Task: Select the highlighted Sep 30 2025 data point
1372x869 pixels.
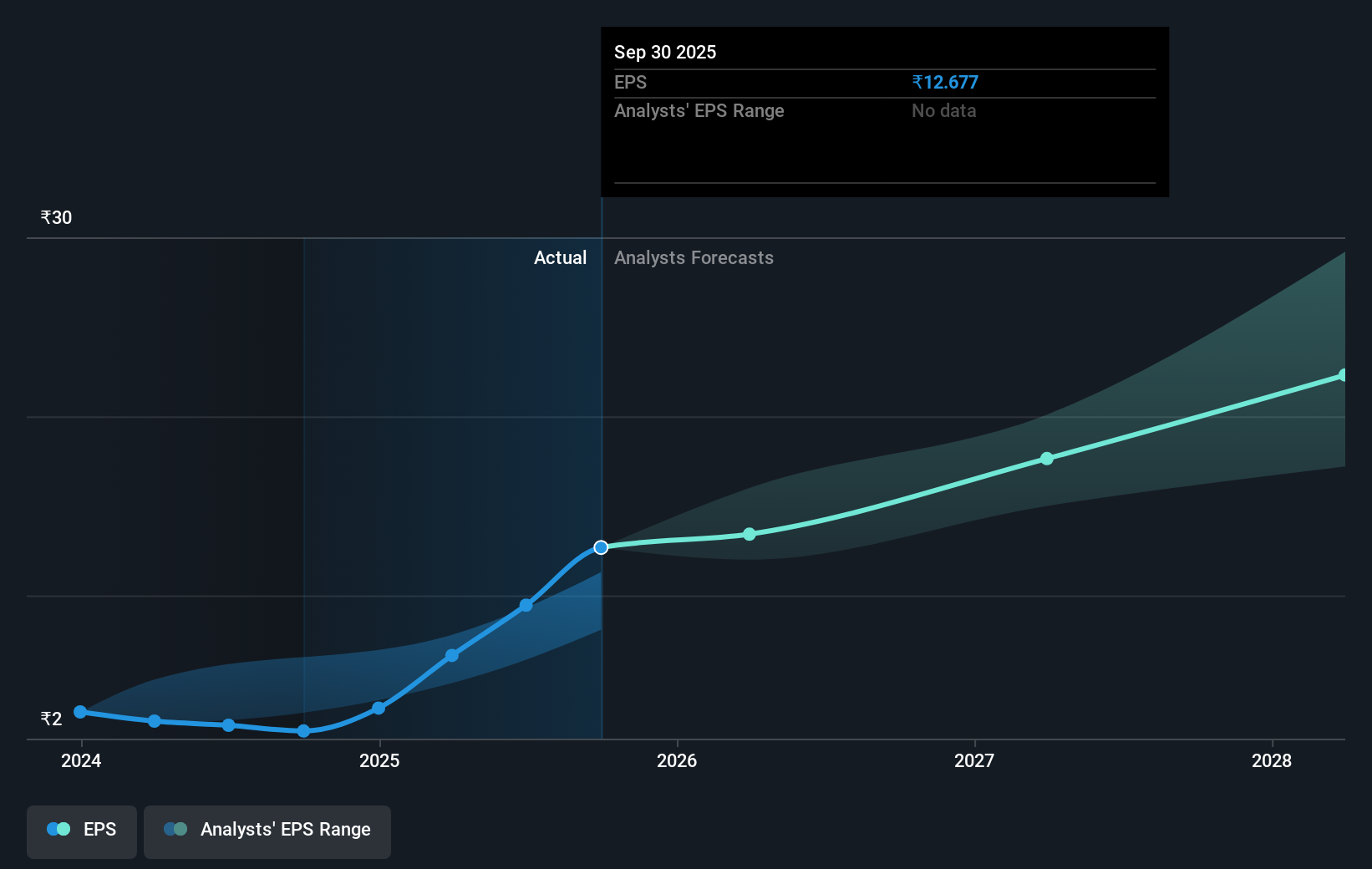Action: [601, 547]
